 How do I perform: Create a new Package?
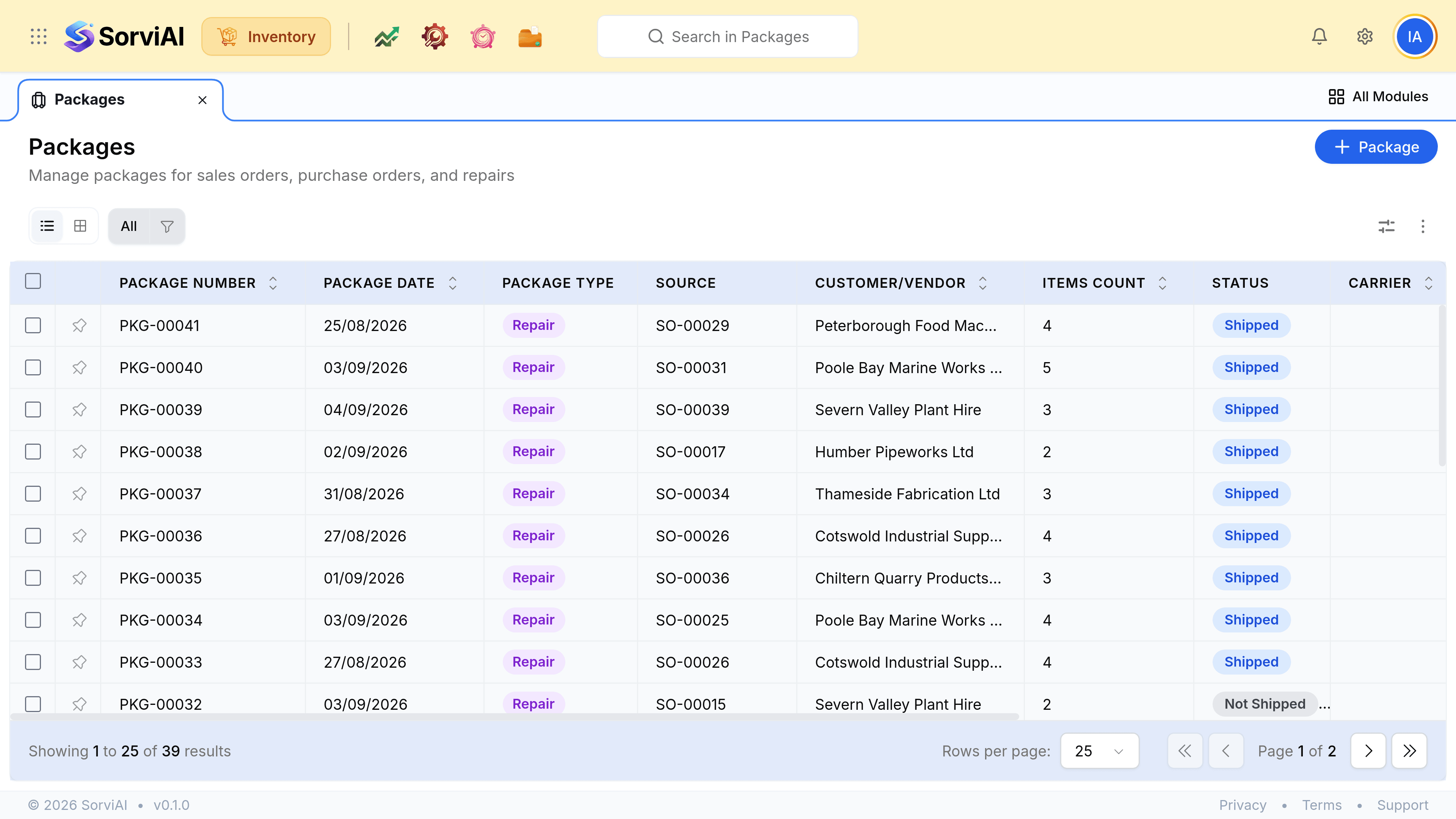click(x=1376, y=147)
